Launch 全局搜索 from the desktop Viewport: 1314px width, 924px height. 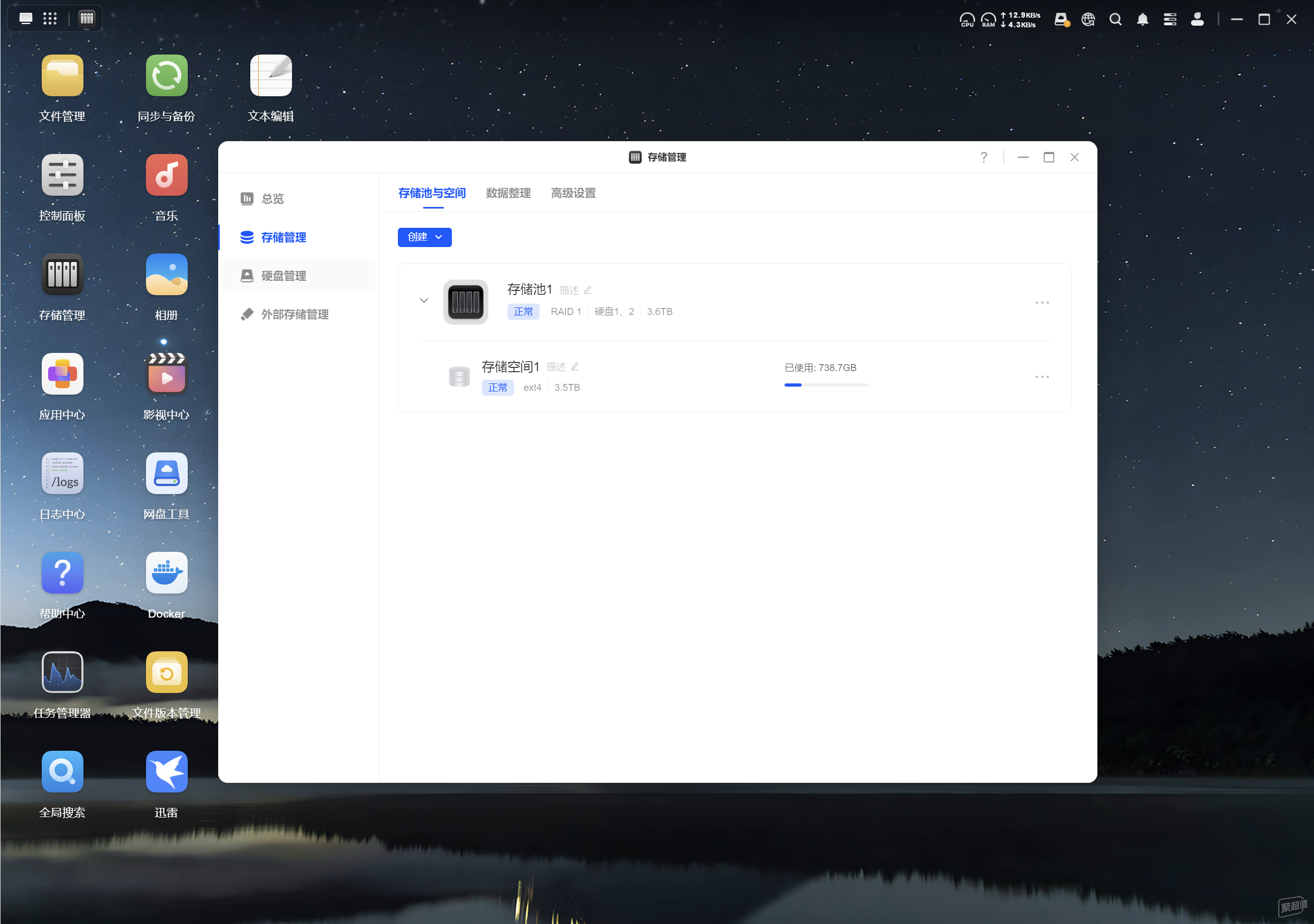[62, 772]
